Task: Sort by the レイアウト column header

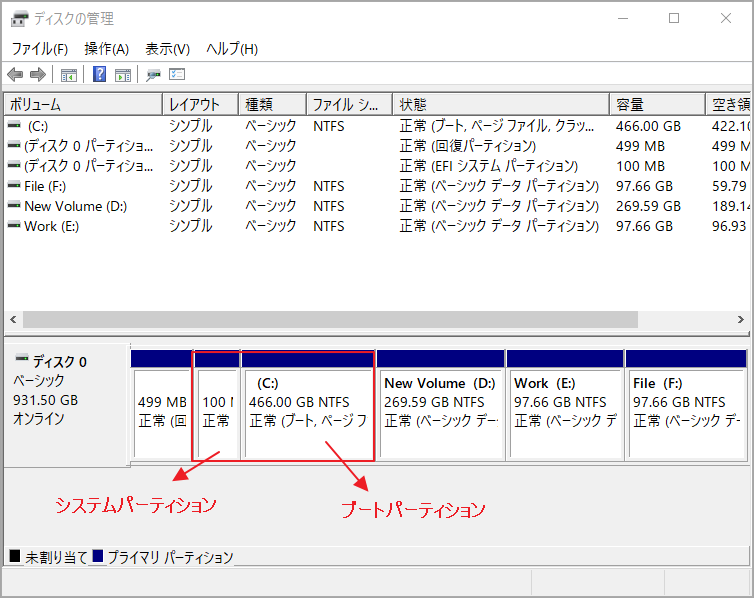Action: (x=201, y=104)
